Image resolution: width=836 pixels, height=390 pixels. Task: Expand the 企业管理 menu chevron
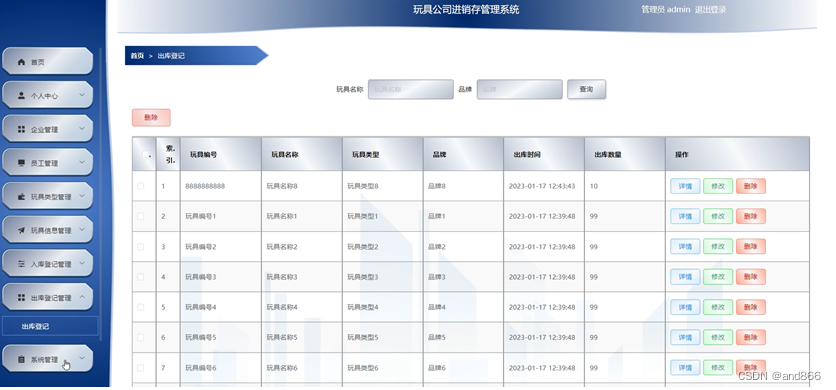pos(82,129)
